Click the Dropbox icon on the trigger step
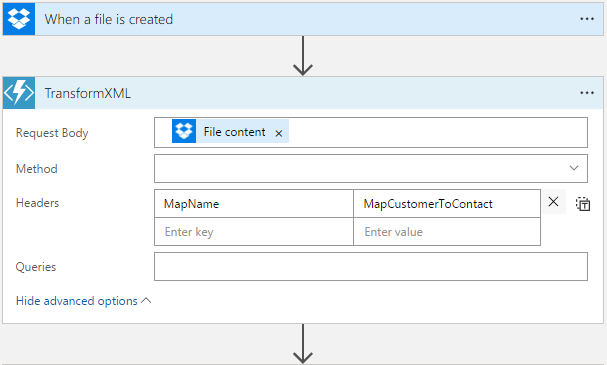The image size is (607, 365). pos(19,19)
